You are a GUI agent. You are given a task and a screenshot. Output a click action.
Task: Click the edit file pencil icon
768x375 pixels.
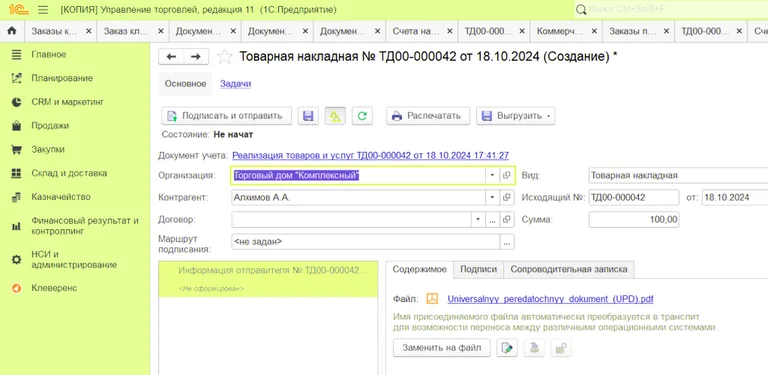507,348
